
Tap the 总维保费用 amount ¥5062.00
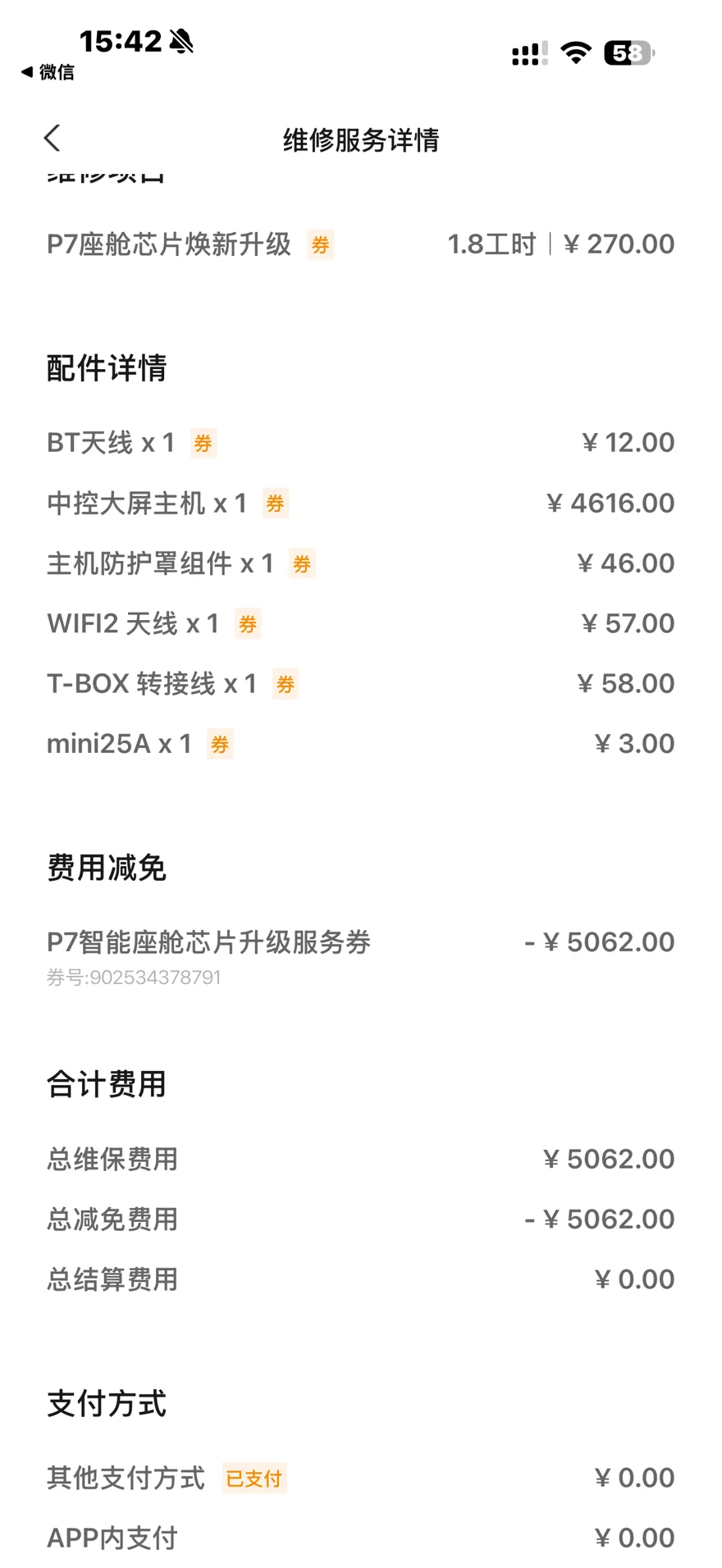coord(609,1159)
